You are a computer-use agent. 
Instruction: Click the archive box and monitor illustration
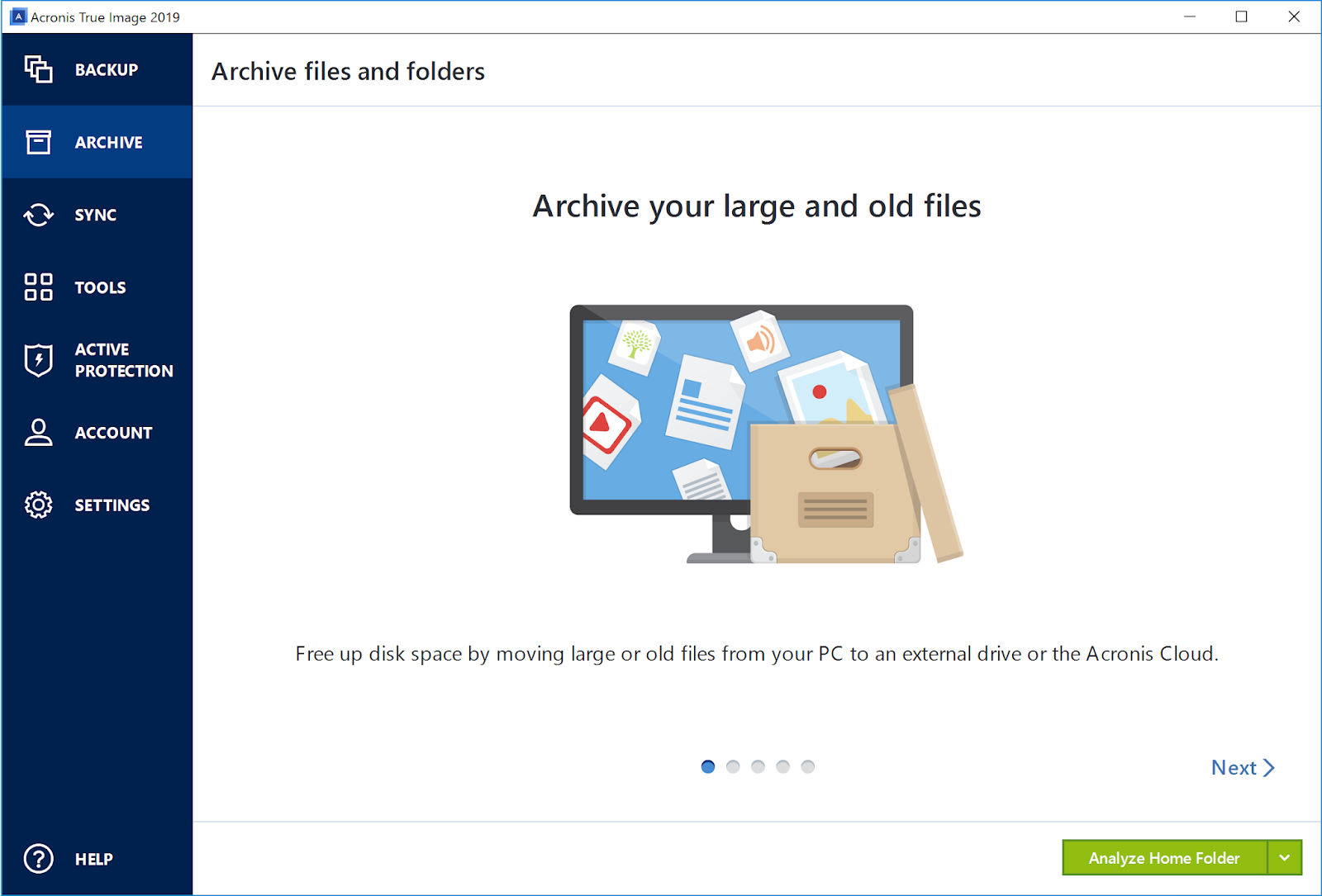[x=766, y=434]
